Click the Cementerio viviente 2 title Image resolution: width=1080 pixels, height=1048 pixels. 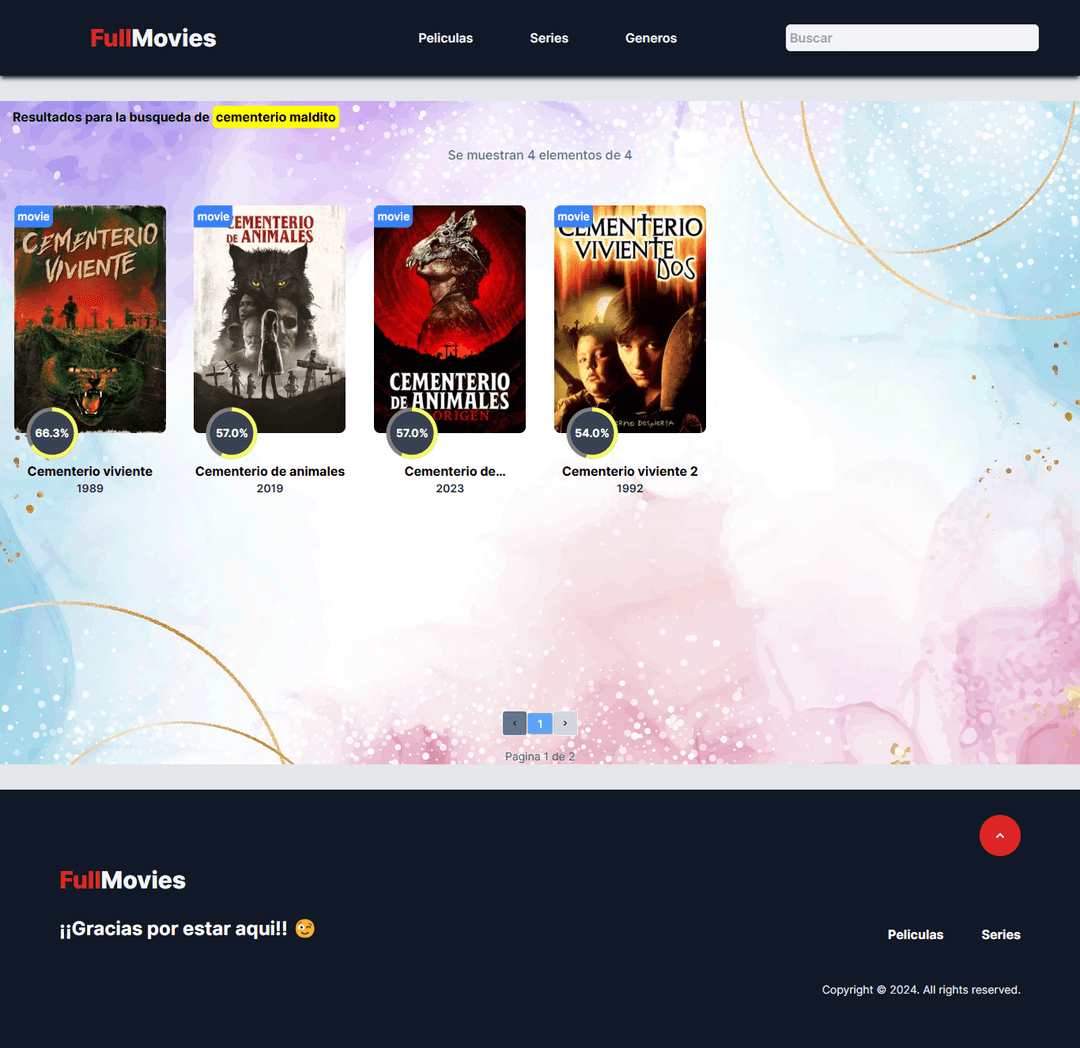click(630, 471)
